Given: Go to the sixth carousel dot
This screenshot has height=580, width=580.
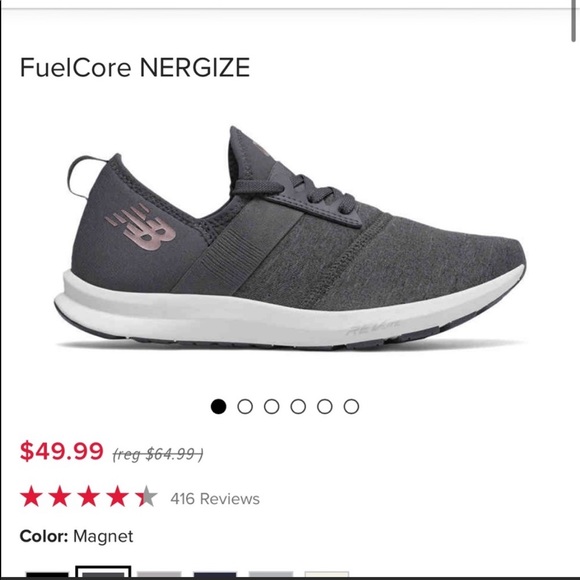Looking at the screenshot, I should (351, 407).
